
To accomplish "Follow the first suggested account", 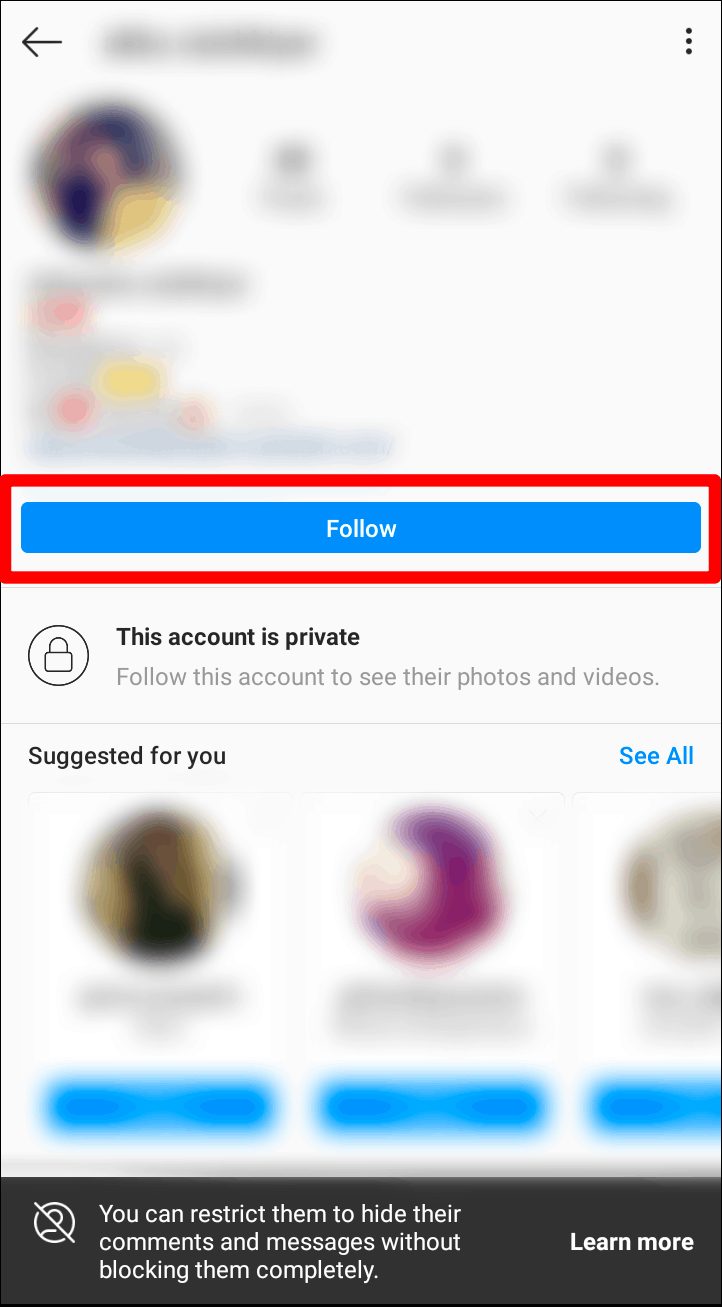I will (160, 1107).
